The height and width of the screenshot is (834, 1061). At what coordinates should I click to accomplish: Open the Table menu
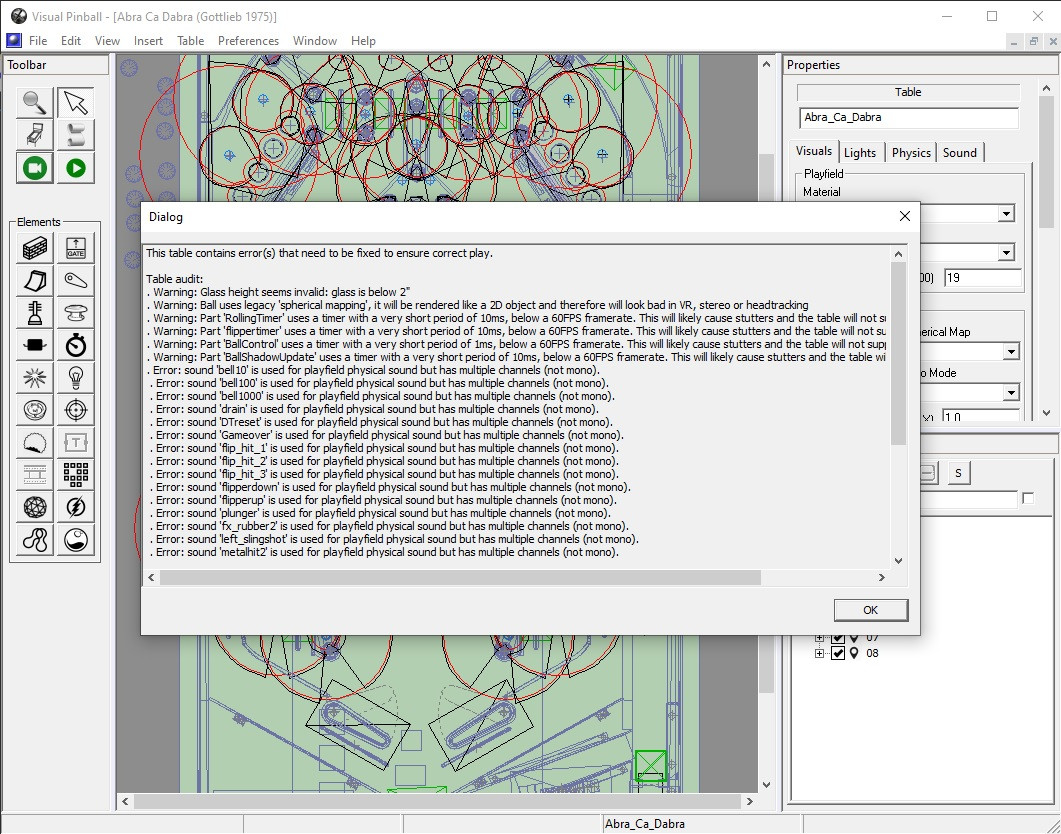click(x=190, y=41)
